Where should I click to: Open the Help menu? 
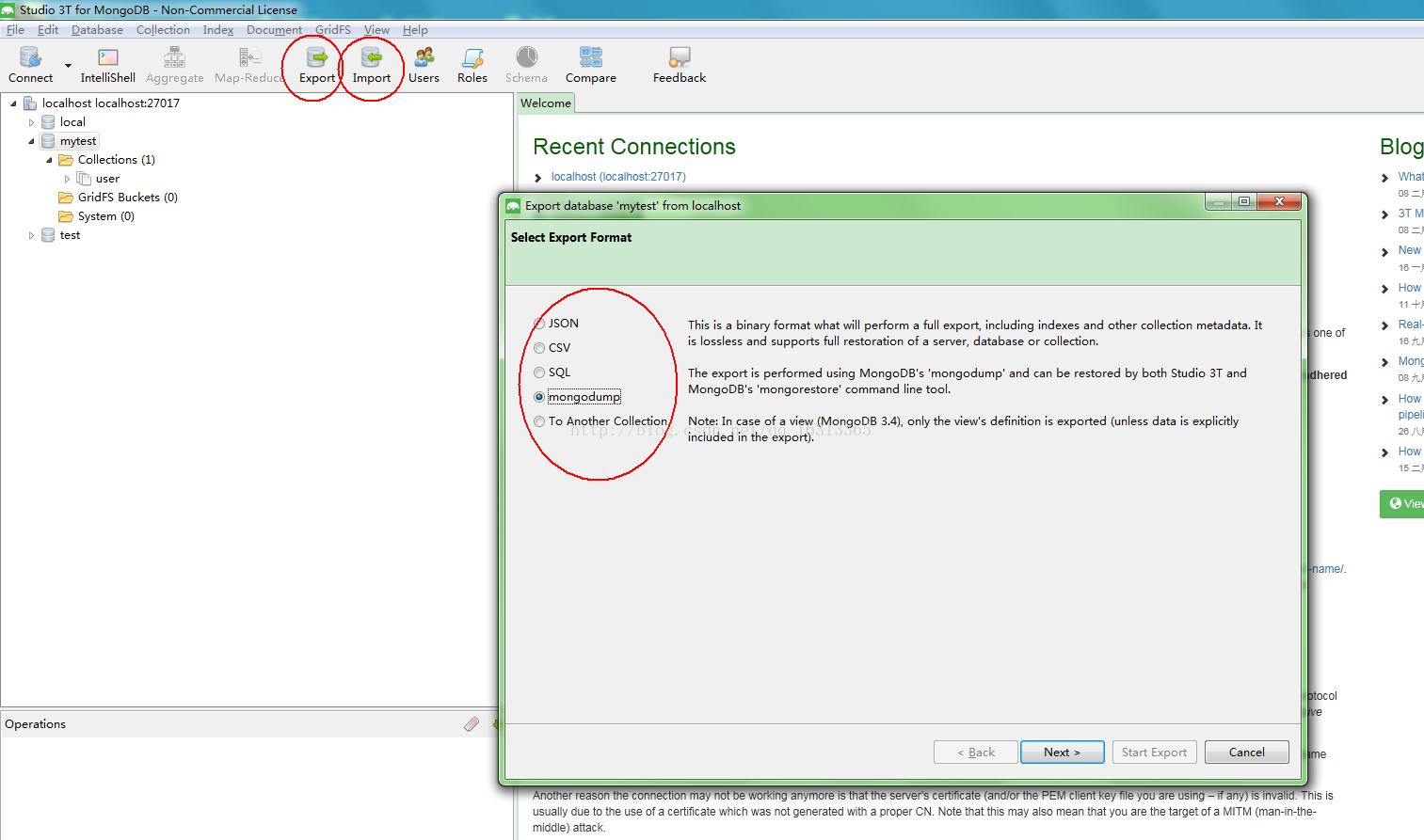coord(415,29)
